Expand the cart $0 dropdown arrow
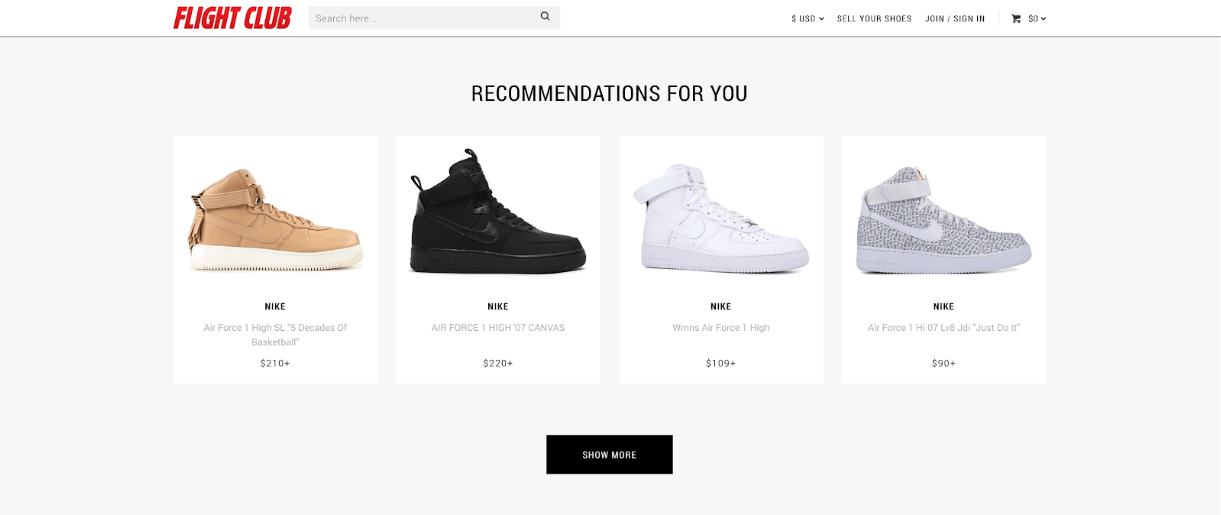Viewport: 1221px width, 515px height. click(x=1044, y=18)
